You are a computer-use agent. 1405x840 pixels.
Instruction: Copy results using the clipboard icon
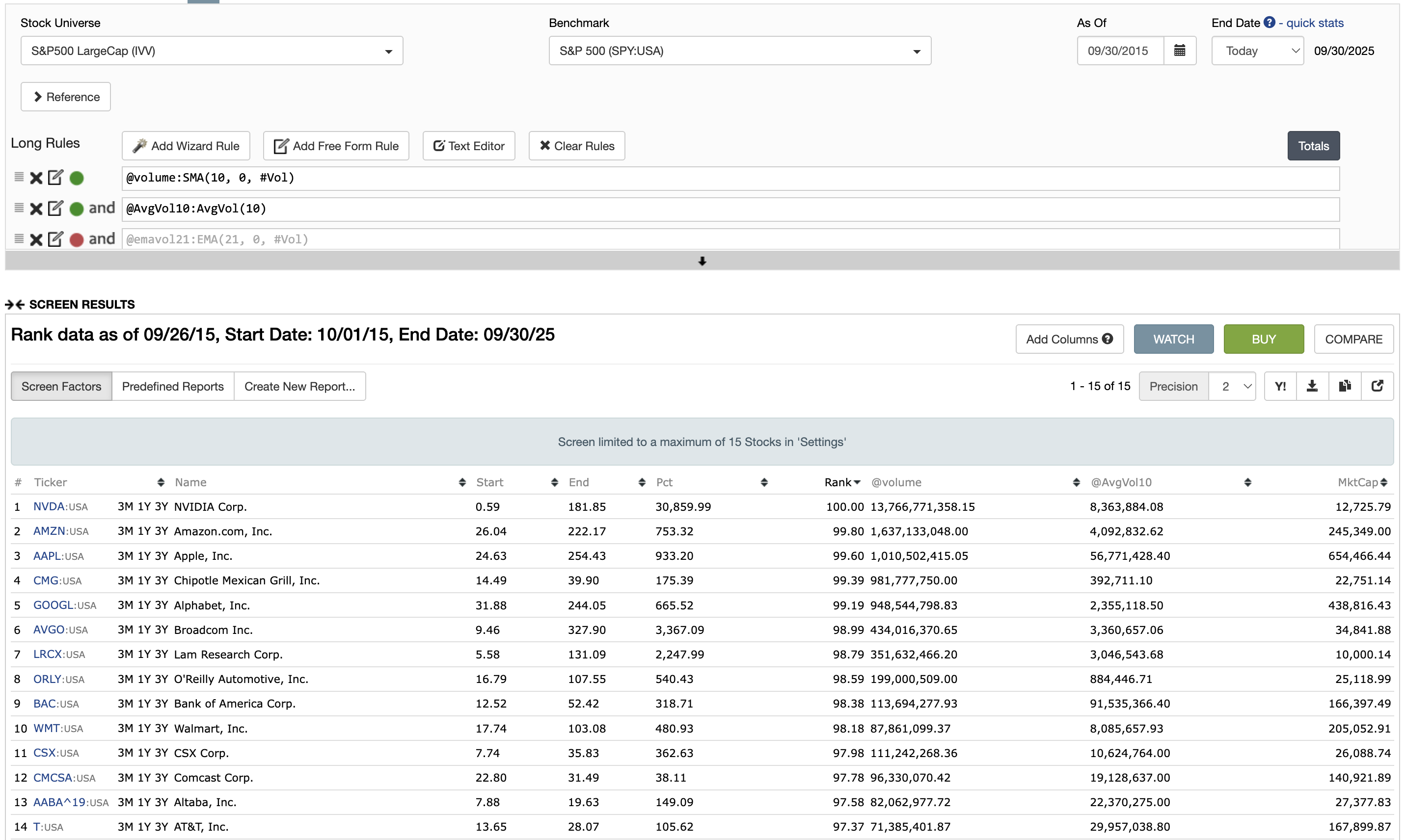tap(1345, 386)
